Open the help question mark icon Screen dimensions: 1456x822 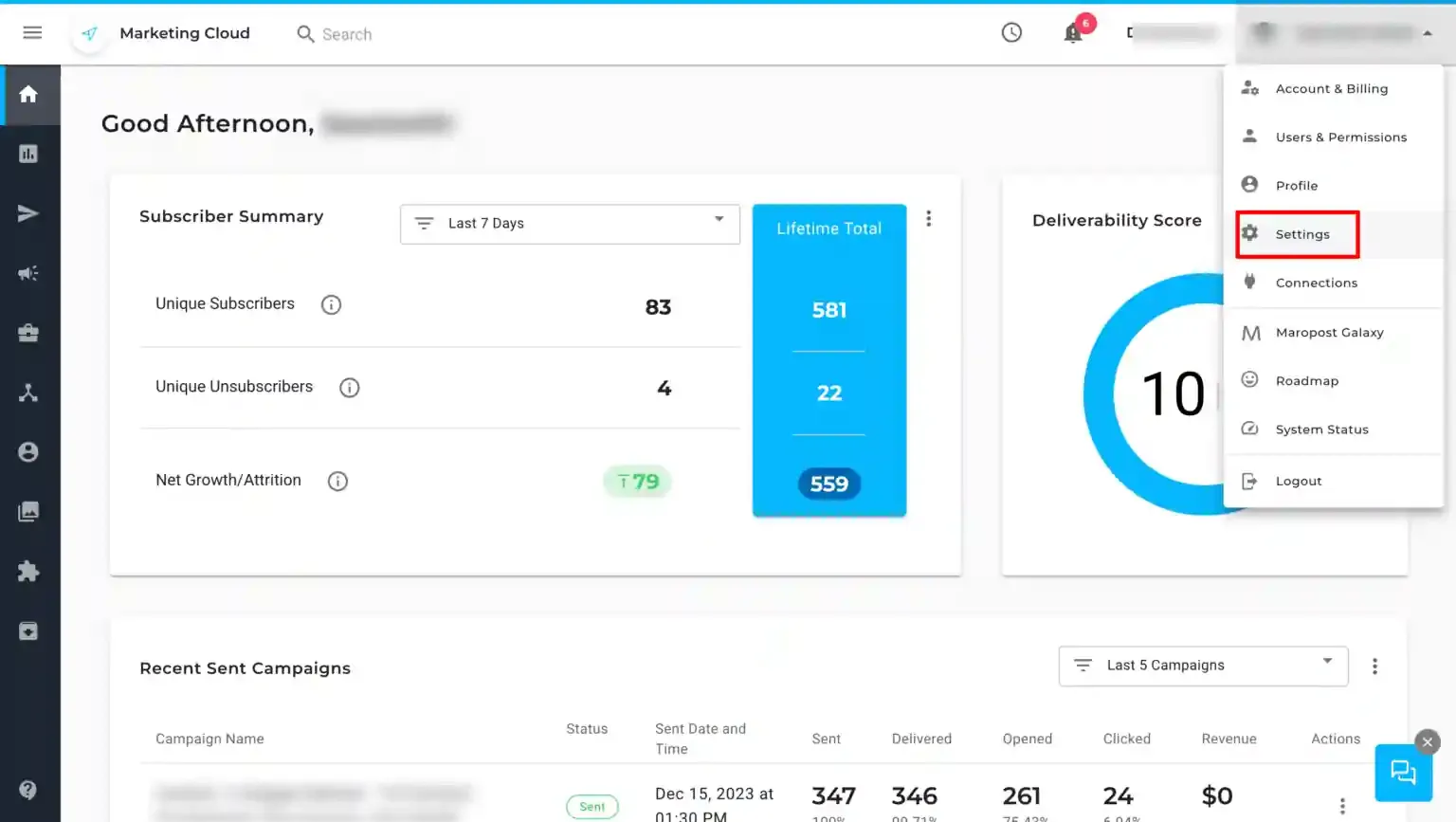point(28,790)
